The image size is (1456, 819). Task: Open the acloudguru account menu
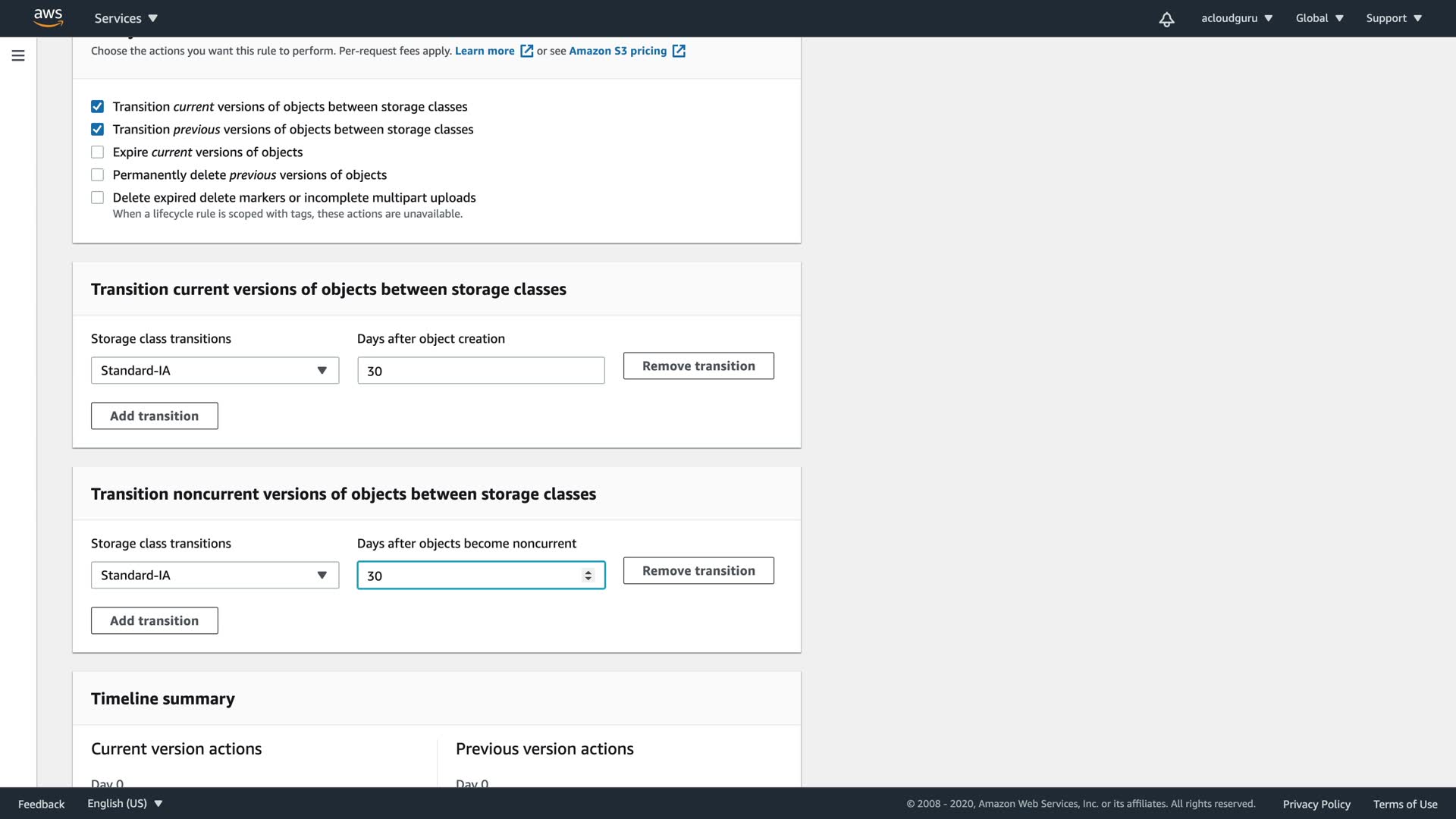[x=1236, y=18]
